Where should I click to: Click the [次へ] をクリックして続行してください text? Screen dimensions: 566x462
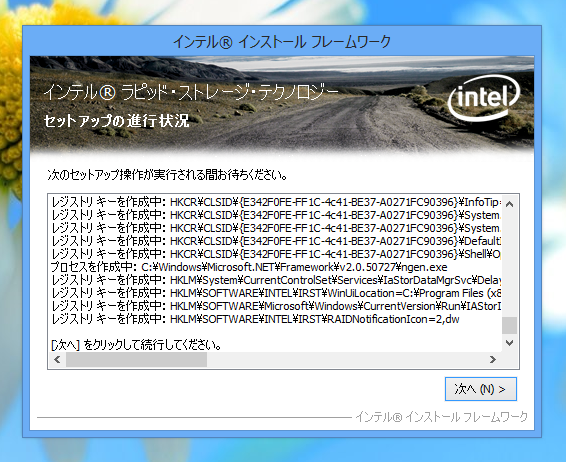tap(136, 345)
